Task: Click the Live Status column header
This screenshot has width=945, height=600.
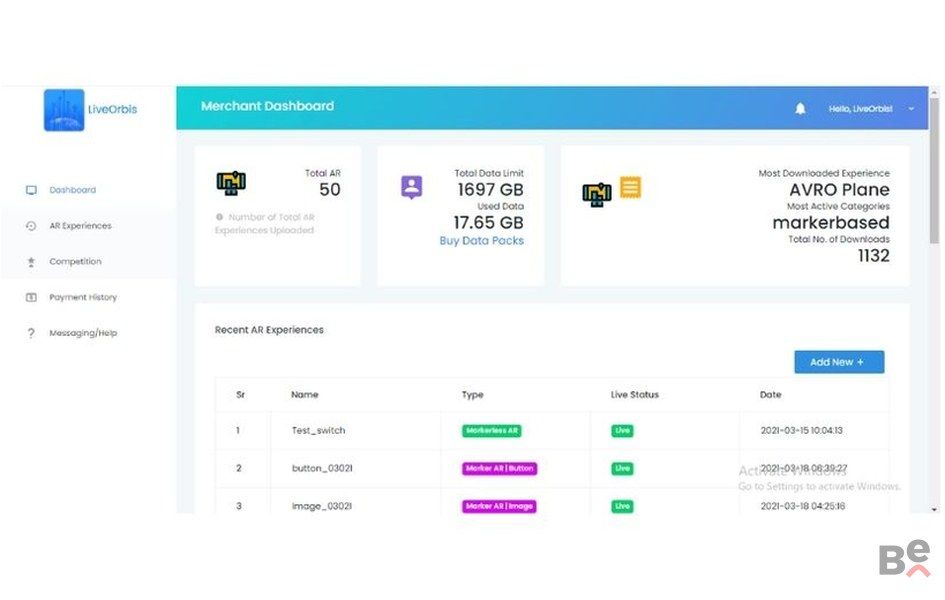Action: [x=635, y=395]
